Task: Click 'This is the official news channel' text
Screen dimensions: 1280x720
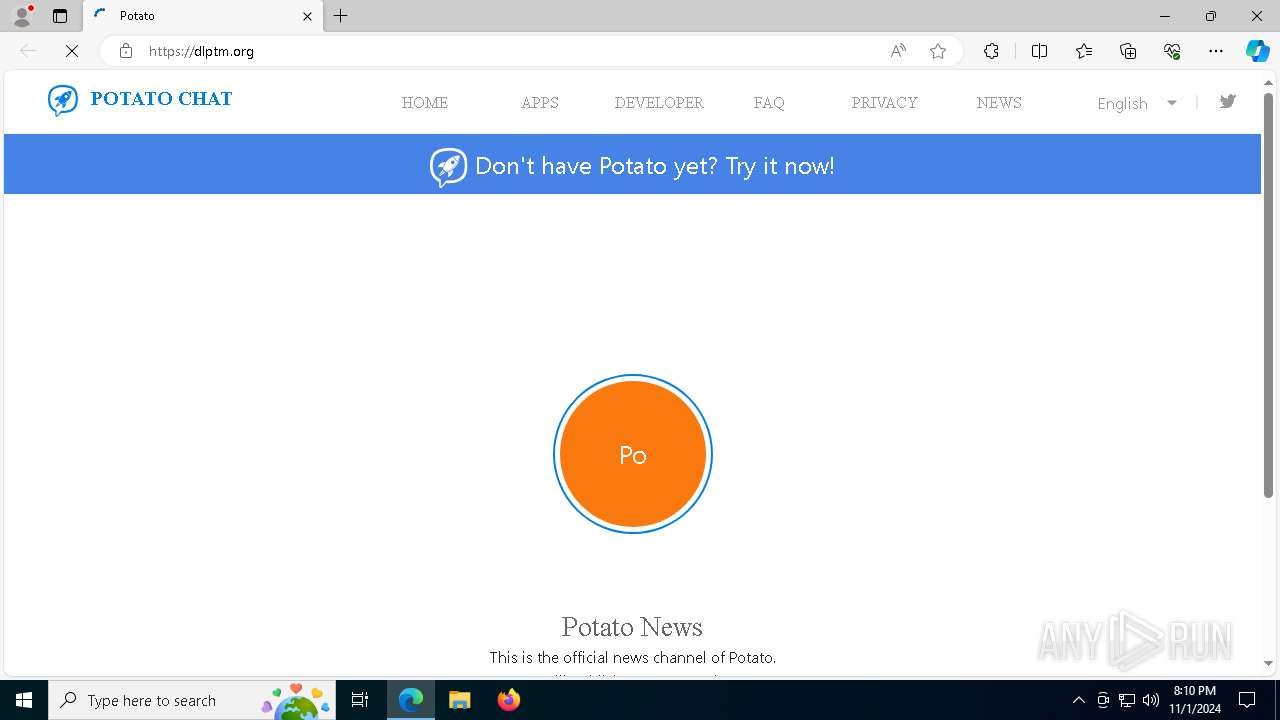Action: pyautogui.click(x=632, y=657)
